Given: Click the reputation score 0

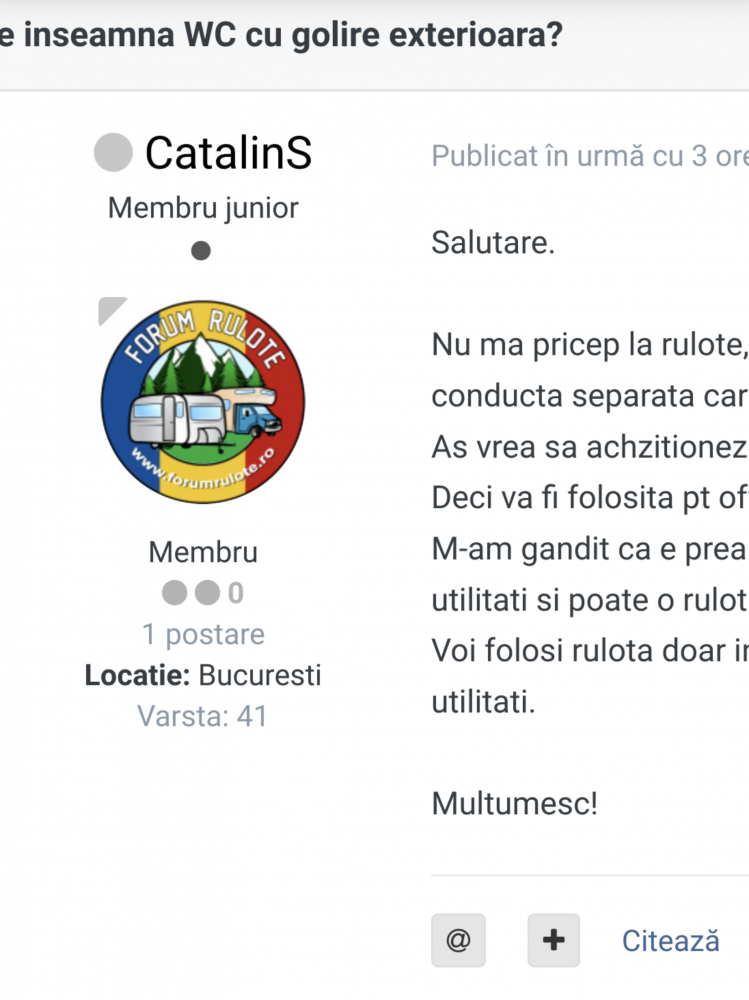Looking at the screenshot, I should point(236,594).
